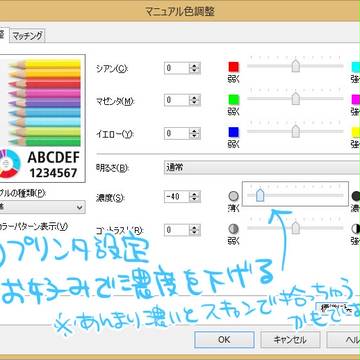Image resolution: width=360 pixels, height=360 pixels.
Task: Click the マゼンタ slider thumb
Action: point(296,99)
